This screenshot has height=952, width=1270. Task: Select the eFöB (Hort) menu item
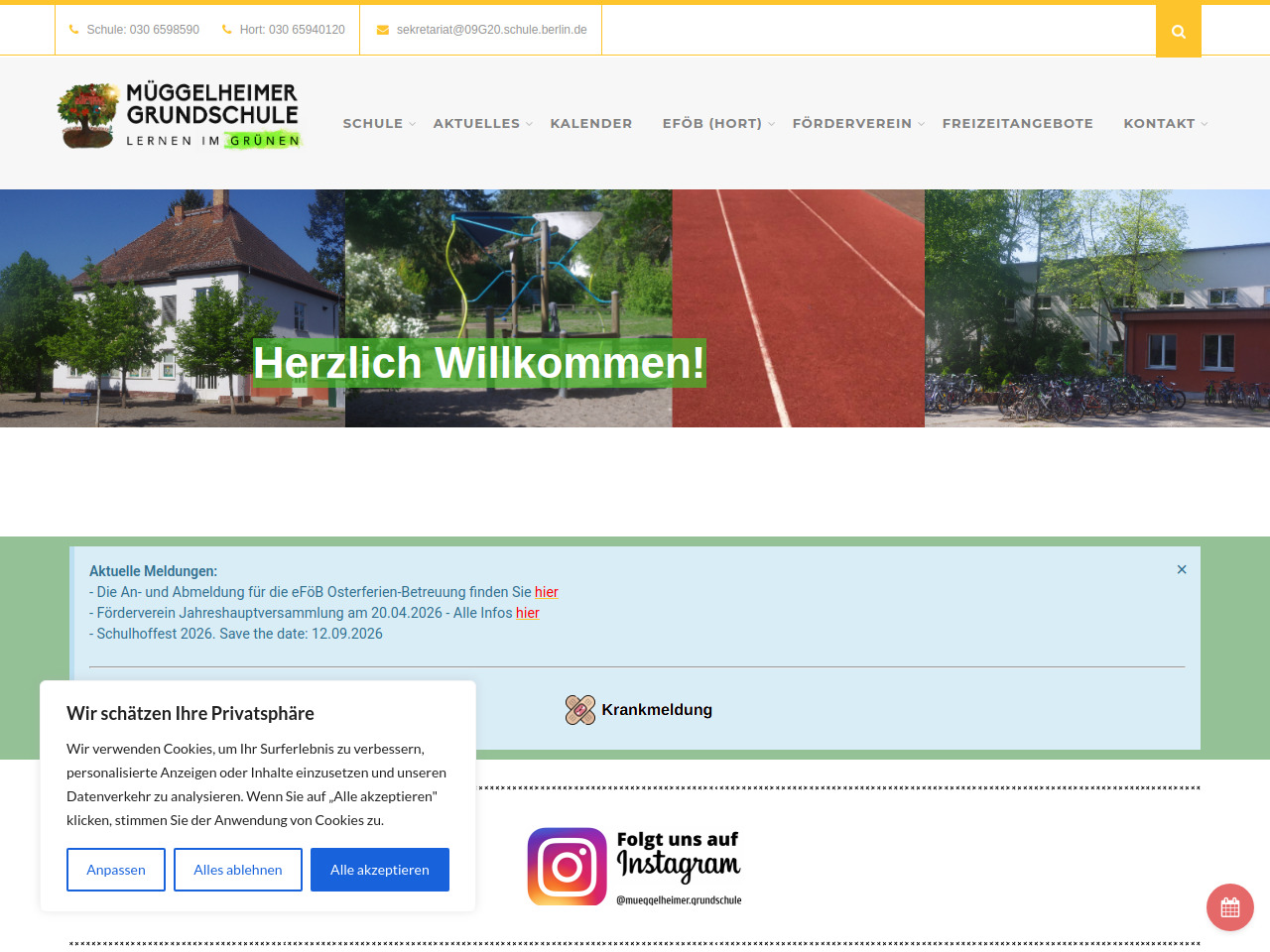click(x=711, y=124)
